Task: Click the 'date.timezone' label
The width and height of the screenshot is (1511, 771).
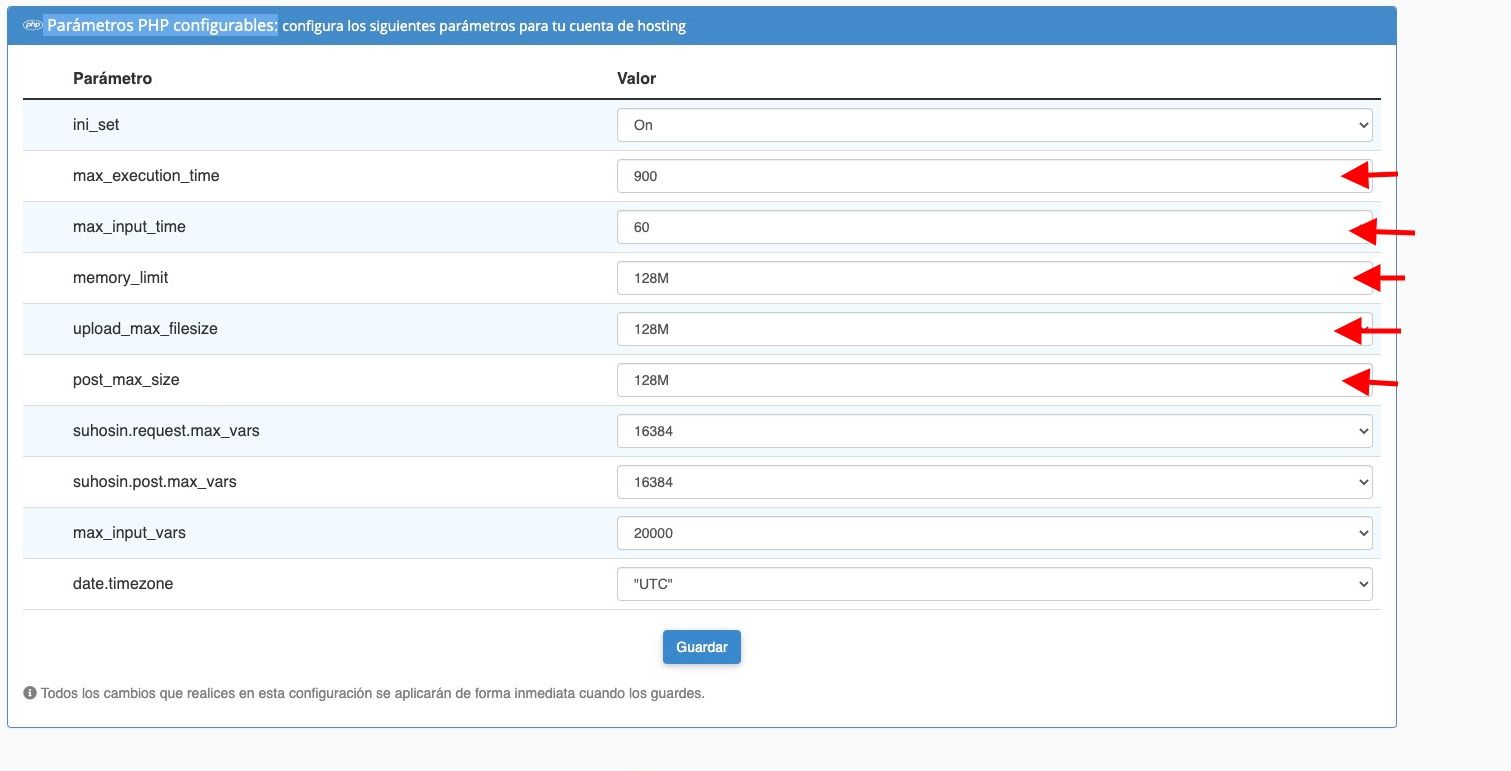Action: tap(123, 584)
